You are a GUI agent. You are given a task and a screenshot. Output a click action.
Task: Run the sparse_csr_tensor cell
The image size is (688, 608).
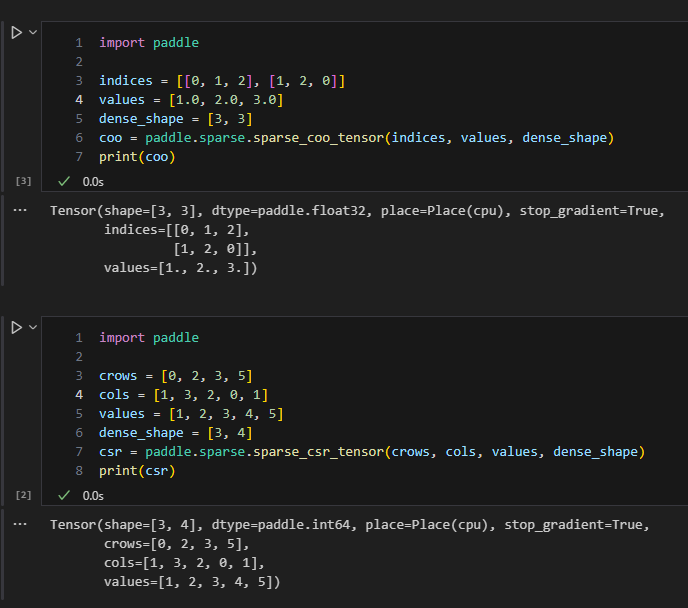pos(16,328)
